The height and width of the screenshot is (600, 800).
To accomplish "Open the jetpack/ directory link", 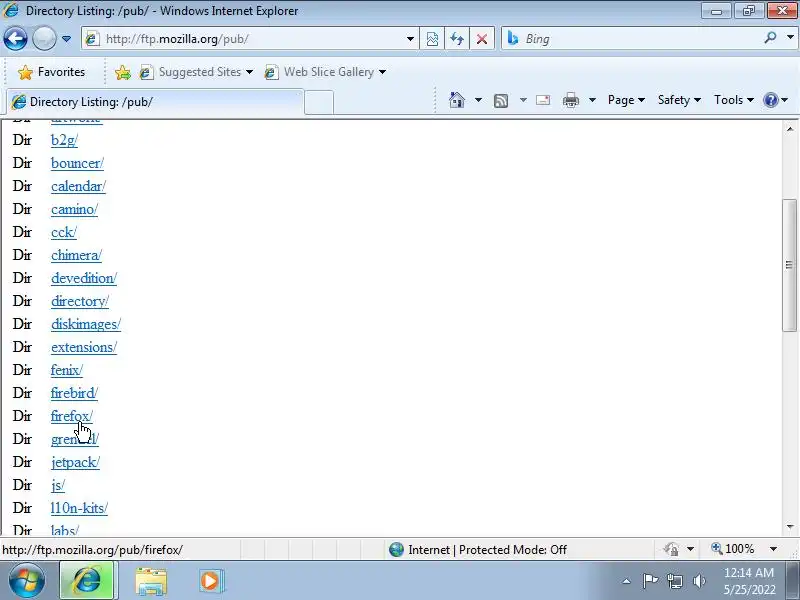I will (75, 462).
